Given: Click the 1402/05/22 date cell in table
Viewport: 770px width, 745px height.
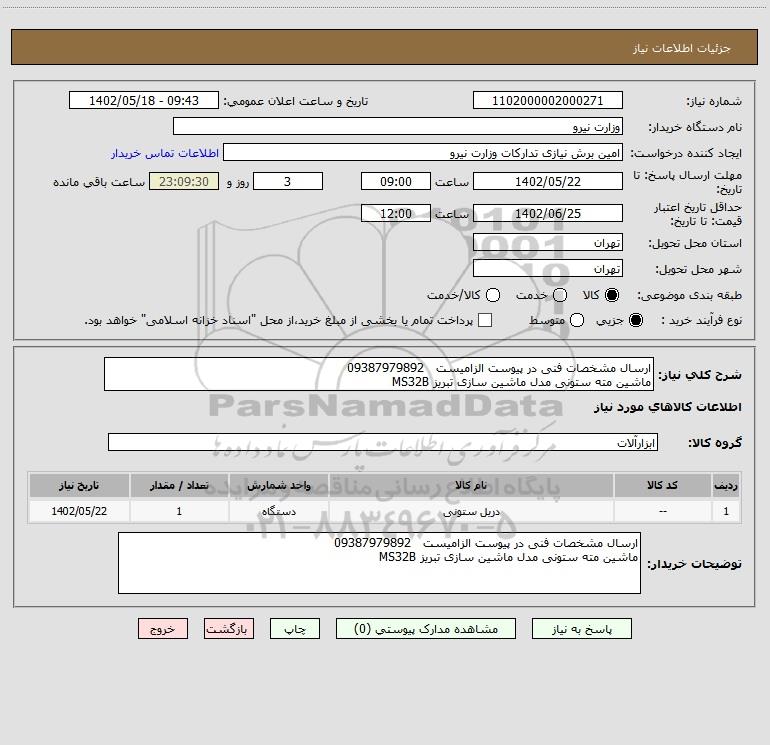Looking at the screenshot, I should 79,512.
